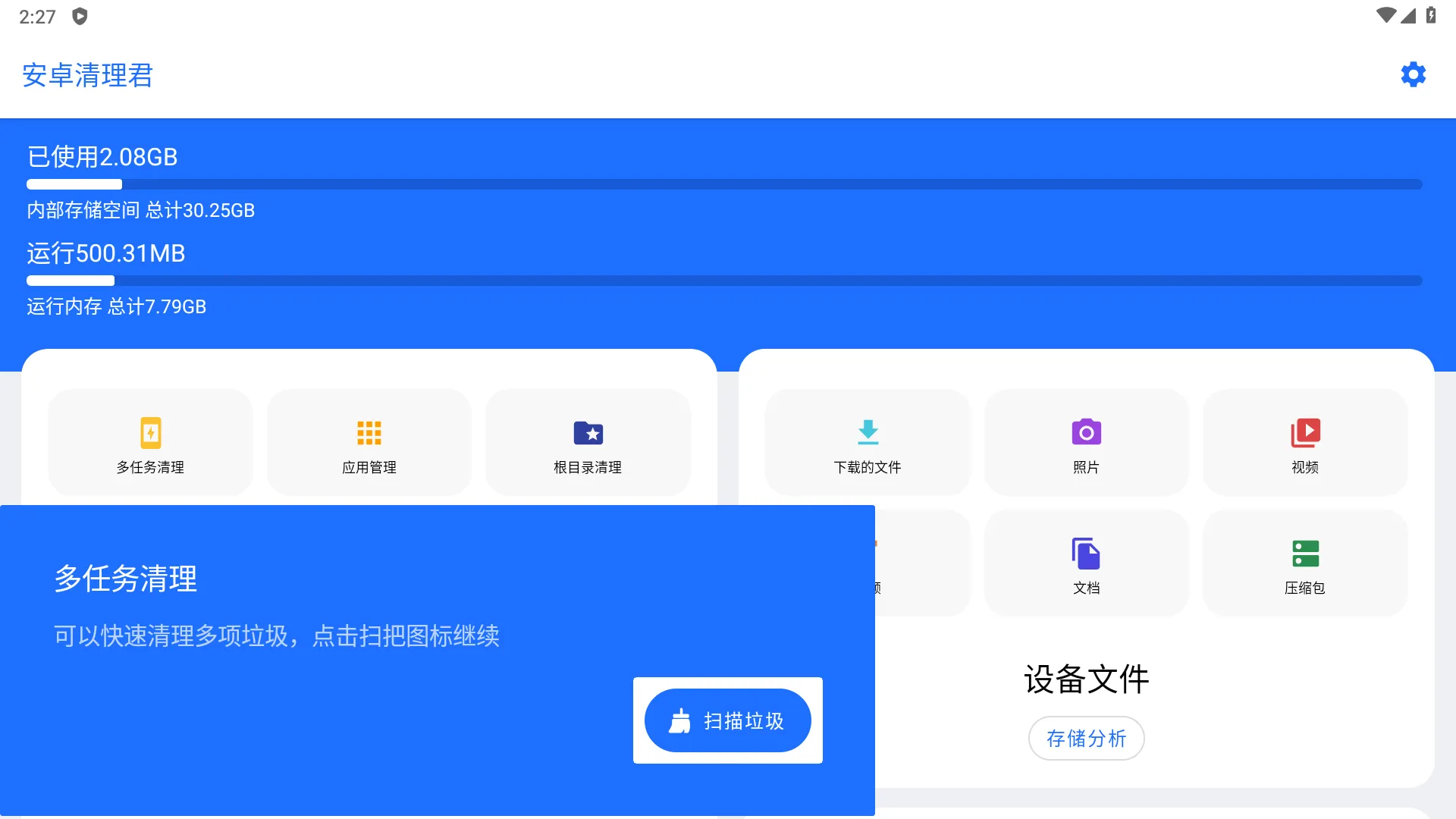This screenshot has height=819, width=1456.
Task: Click the internal storage usage progress bar
Action: tap(724, 184)
